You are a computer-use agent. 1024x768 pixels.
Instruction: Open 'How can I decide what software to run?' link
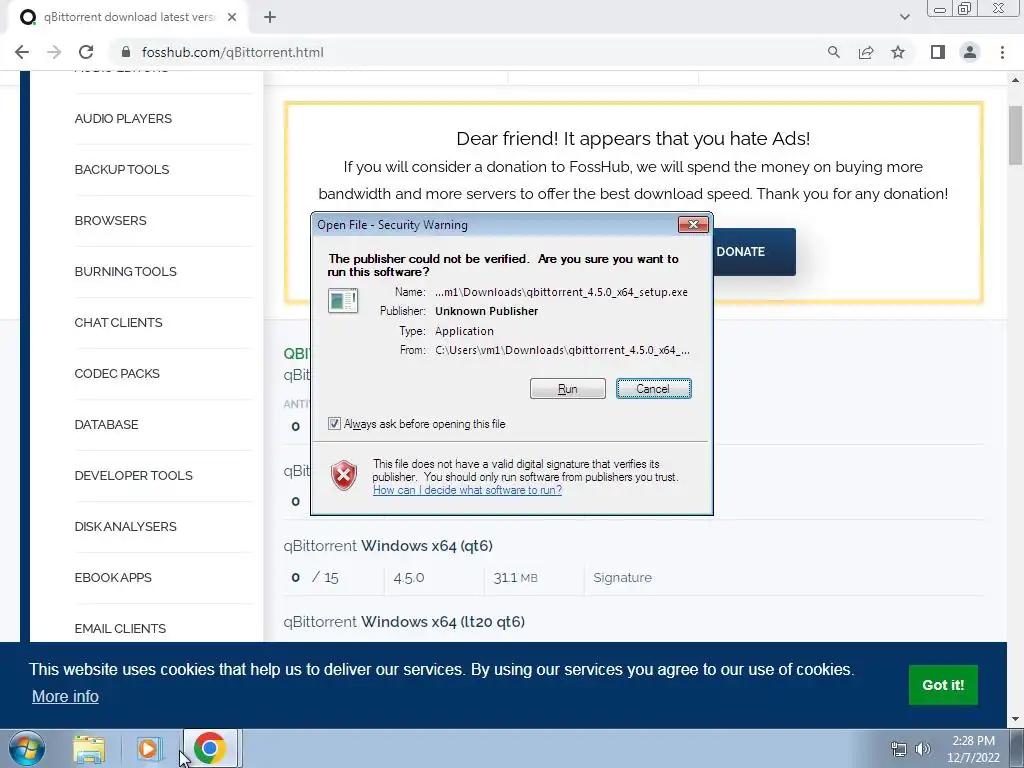tap(468, 490)
